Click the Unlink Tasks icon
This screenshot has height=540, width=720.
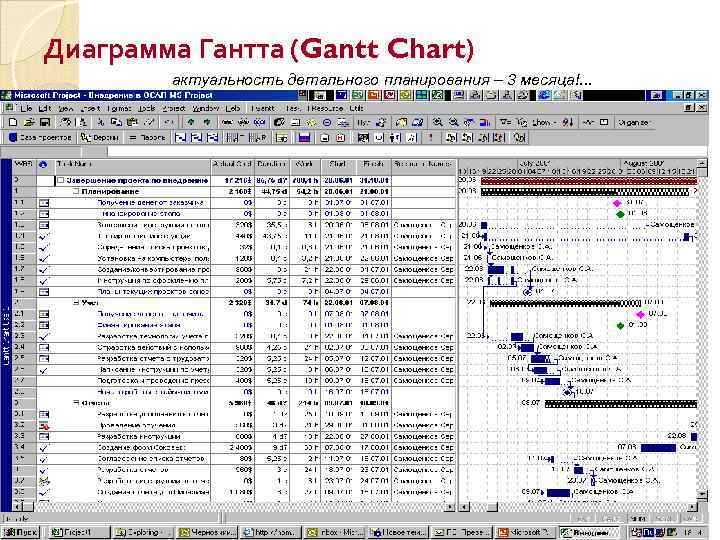243,122
